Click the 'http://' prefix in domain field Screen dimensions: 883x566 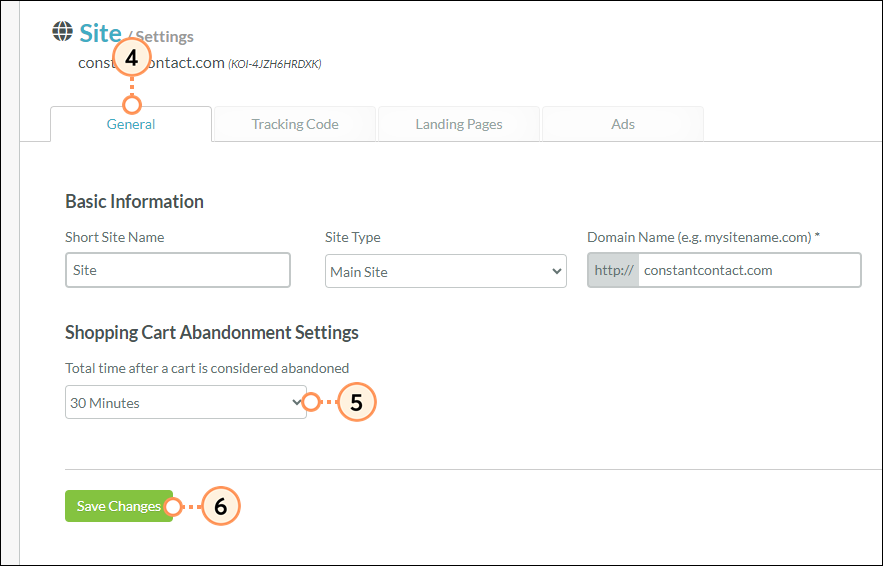tap(613, 270)
